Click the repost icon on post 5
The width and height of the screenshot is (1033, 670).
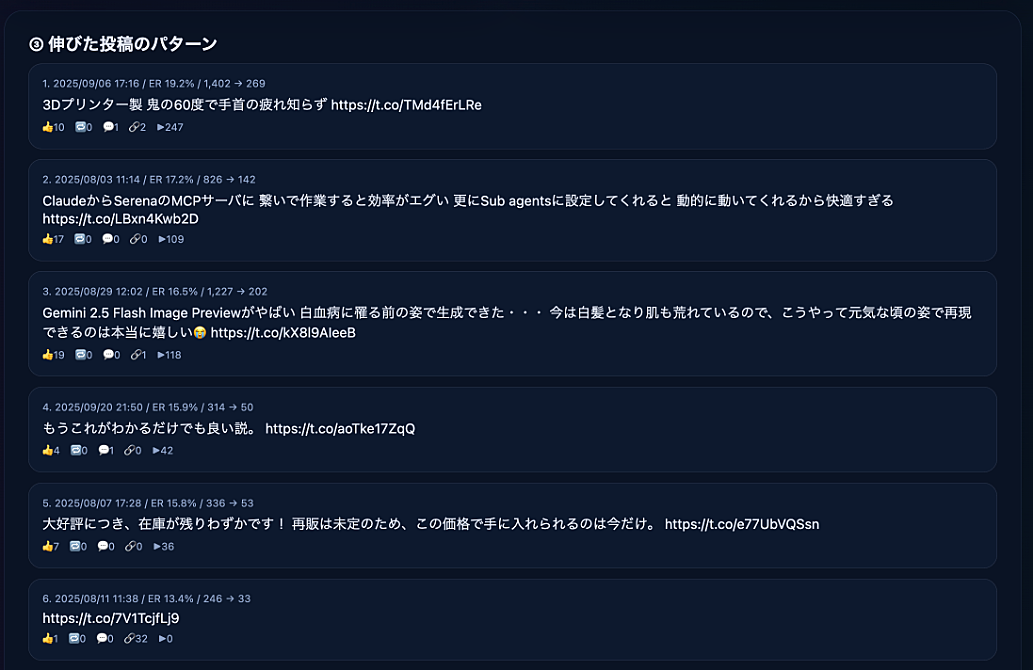75,547
